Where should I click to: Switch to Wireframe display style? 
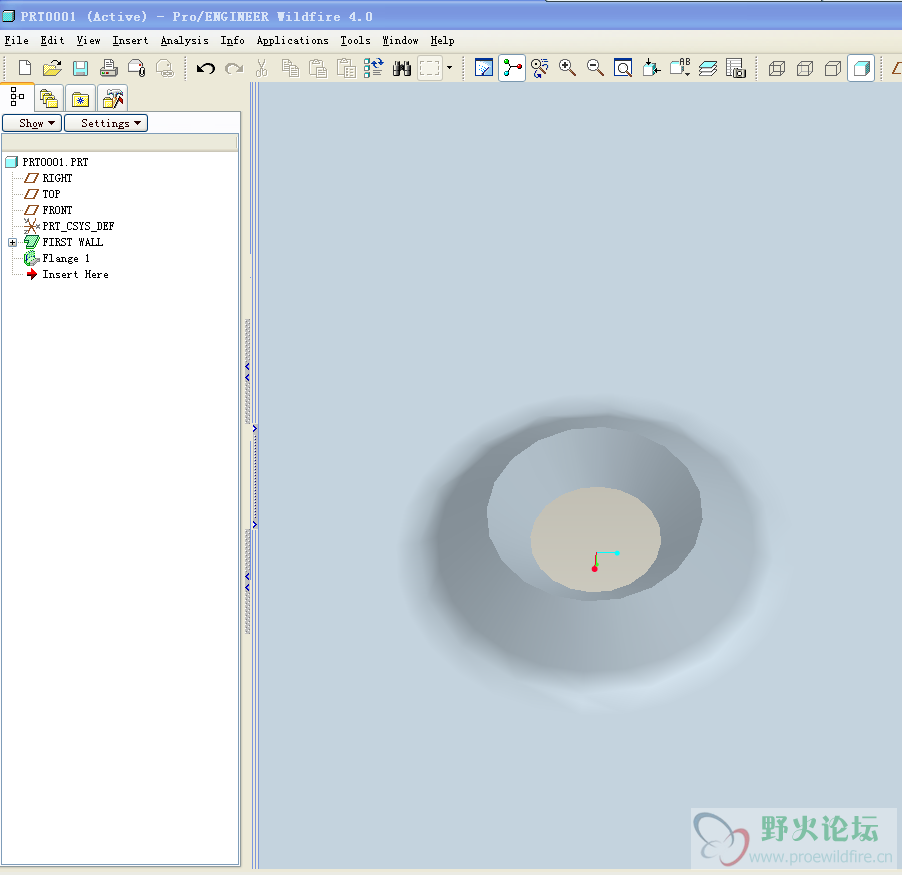pos(777,68)
